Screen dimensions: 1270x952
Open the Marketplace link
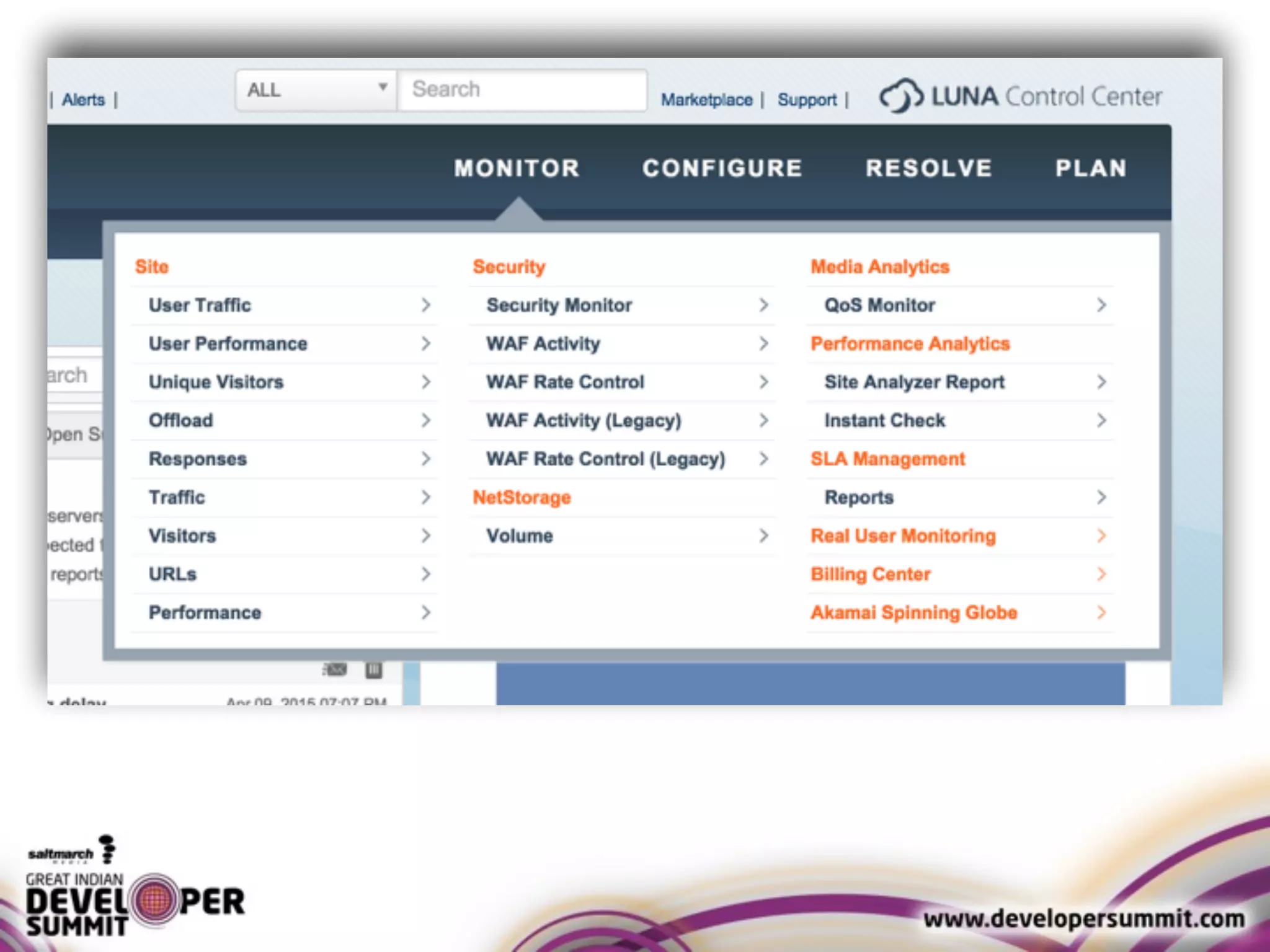click(x=706, y=100)
